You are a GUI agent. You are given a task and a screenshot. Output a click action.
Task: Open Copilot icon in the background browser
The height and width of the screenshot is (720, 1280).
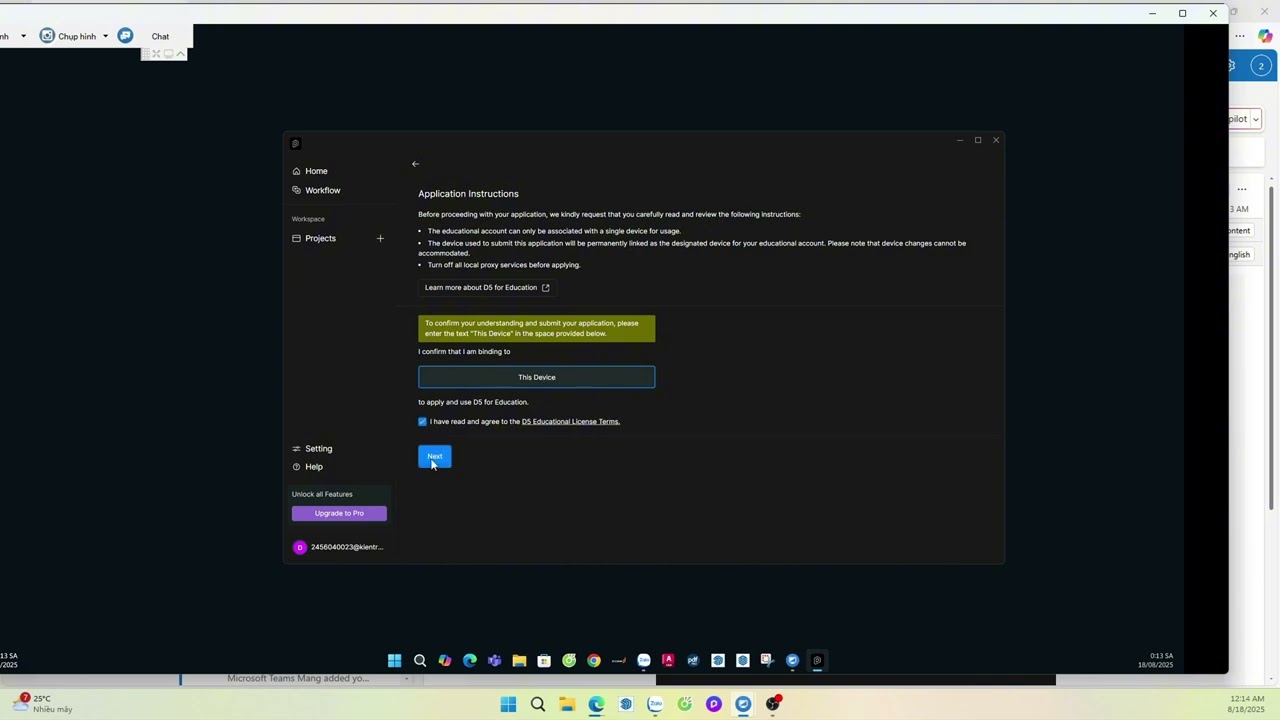point(1265,36)
